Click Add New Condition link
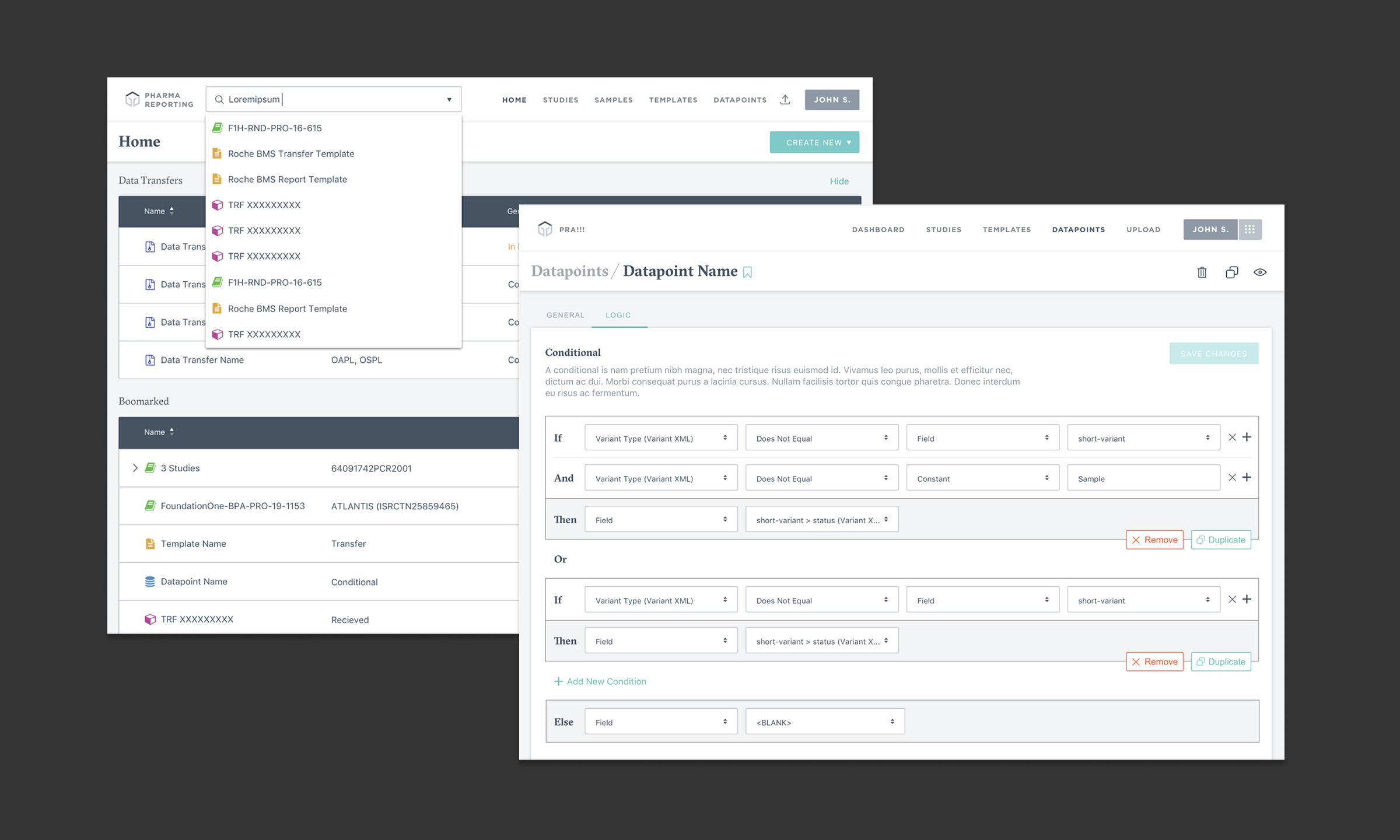The image size is (1400, 840). coord(600,681)
